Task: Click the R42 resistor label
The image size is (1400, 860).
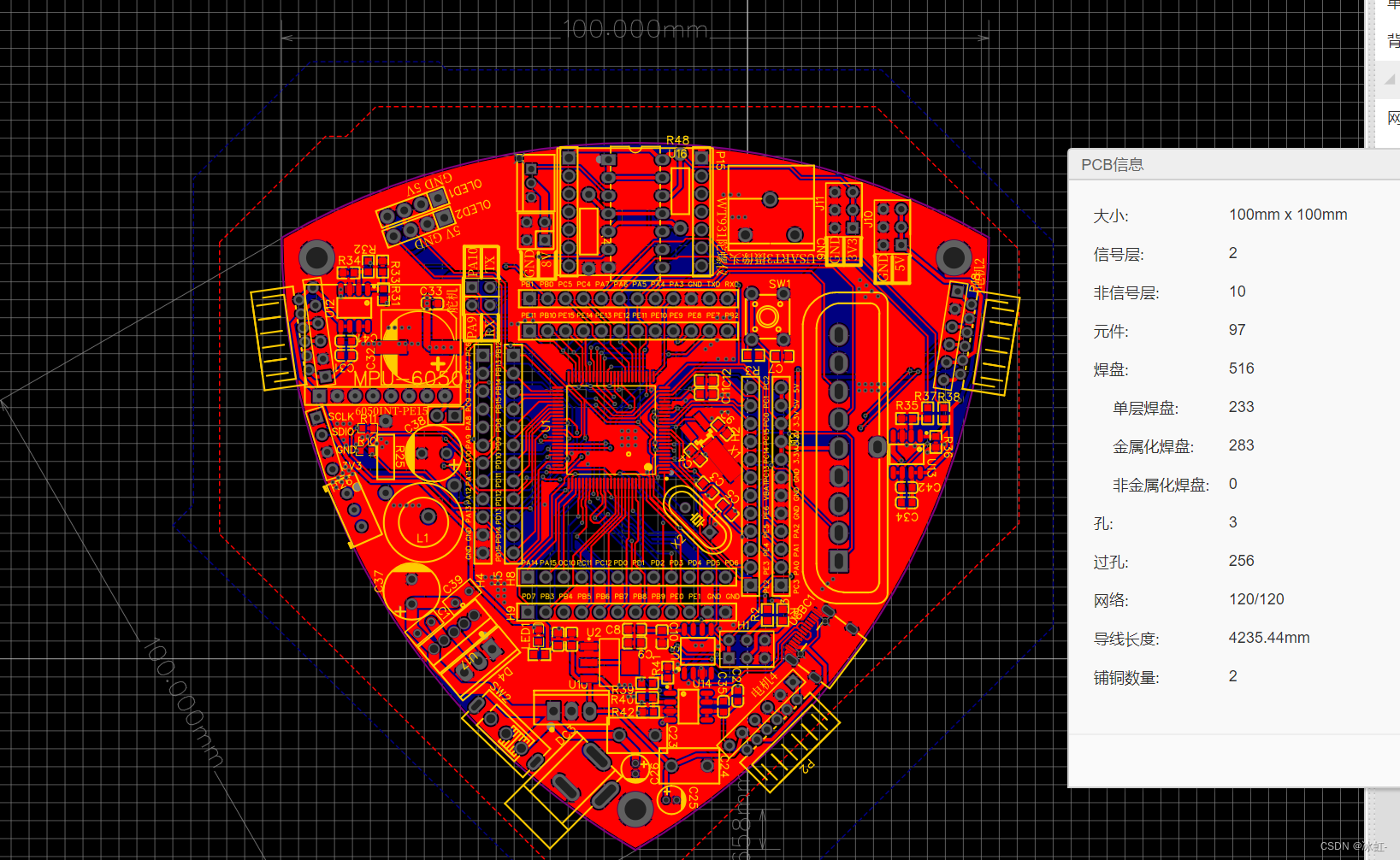Action: click(623, 712)
